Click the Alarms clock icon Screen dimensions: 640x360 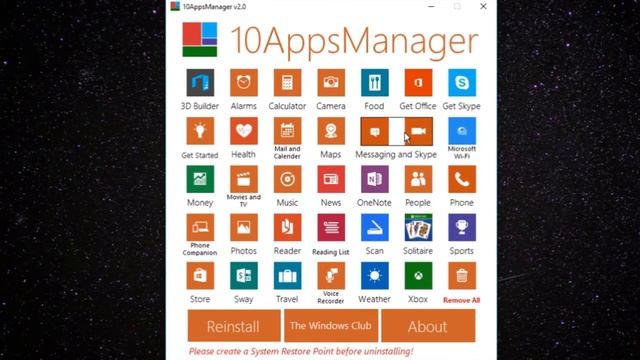tap(244, 82)
